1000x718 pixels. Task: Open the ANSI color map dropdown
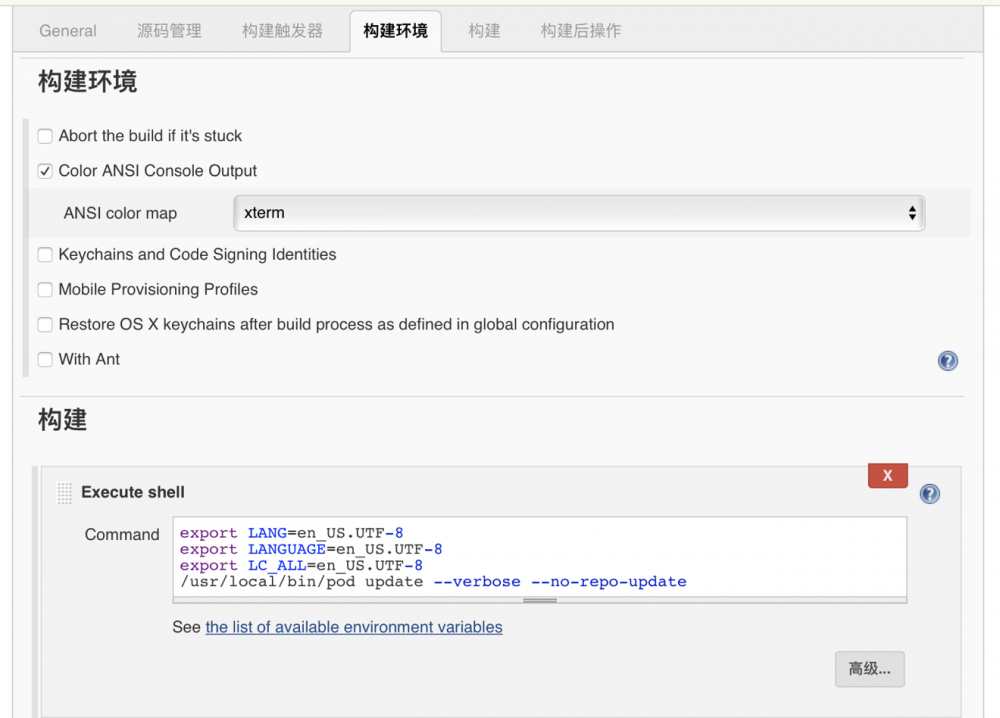[580, 213]
